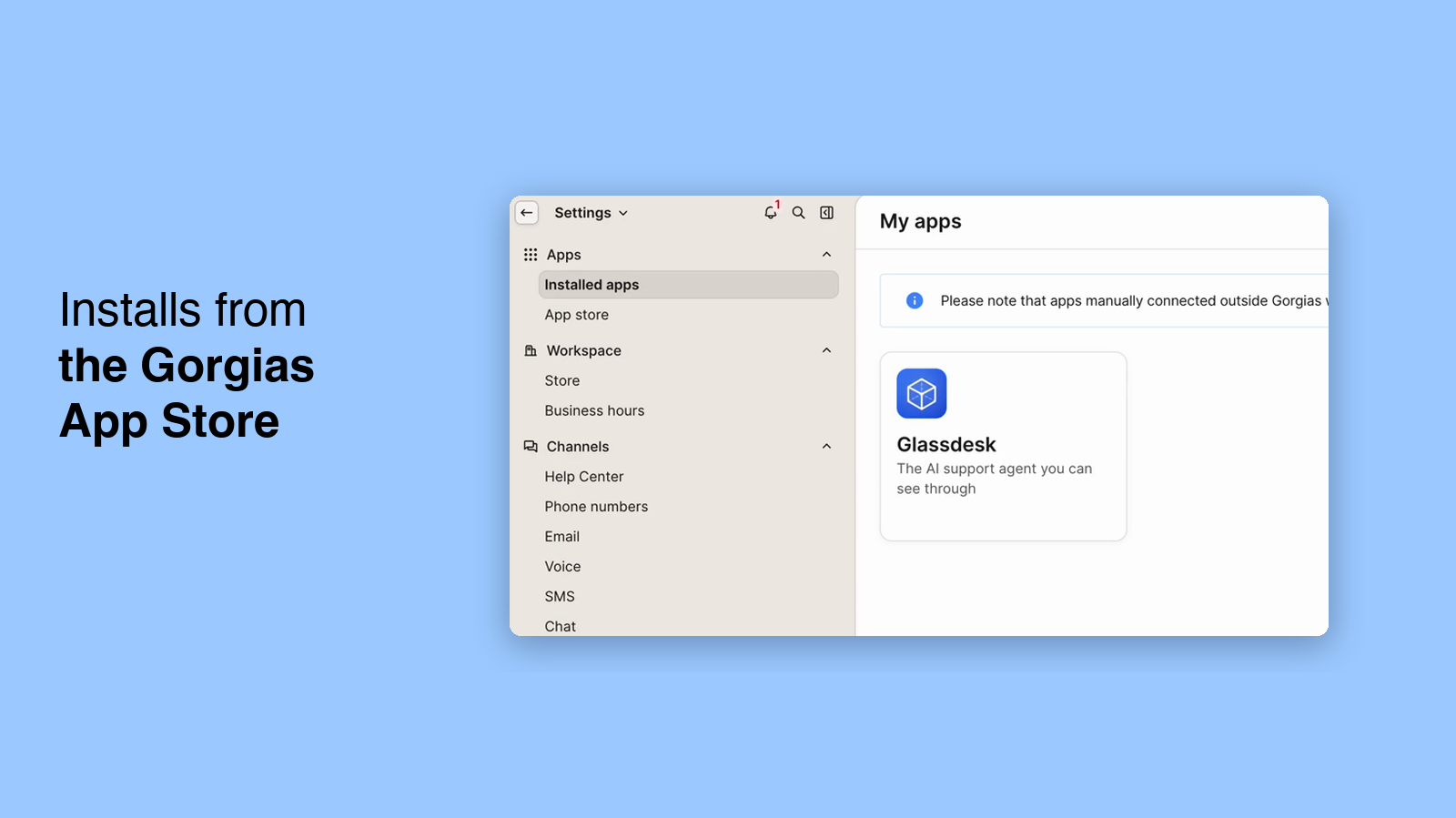Click the Workspace section heading

(x=584, y=351)
